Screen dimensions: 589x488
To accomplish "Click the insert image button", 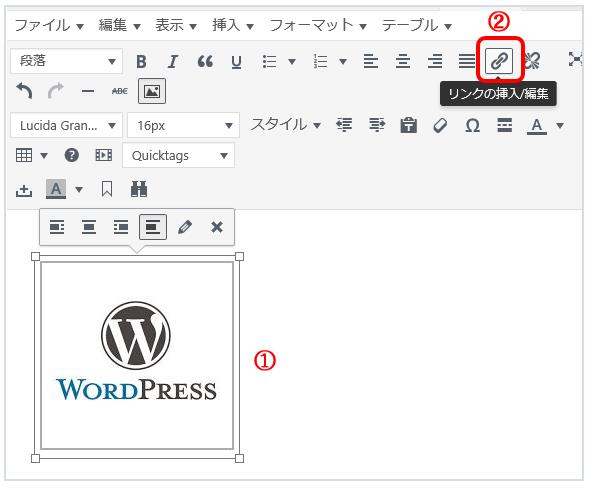I will [152, 91].
